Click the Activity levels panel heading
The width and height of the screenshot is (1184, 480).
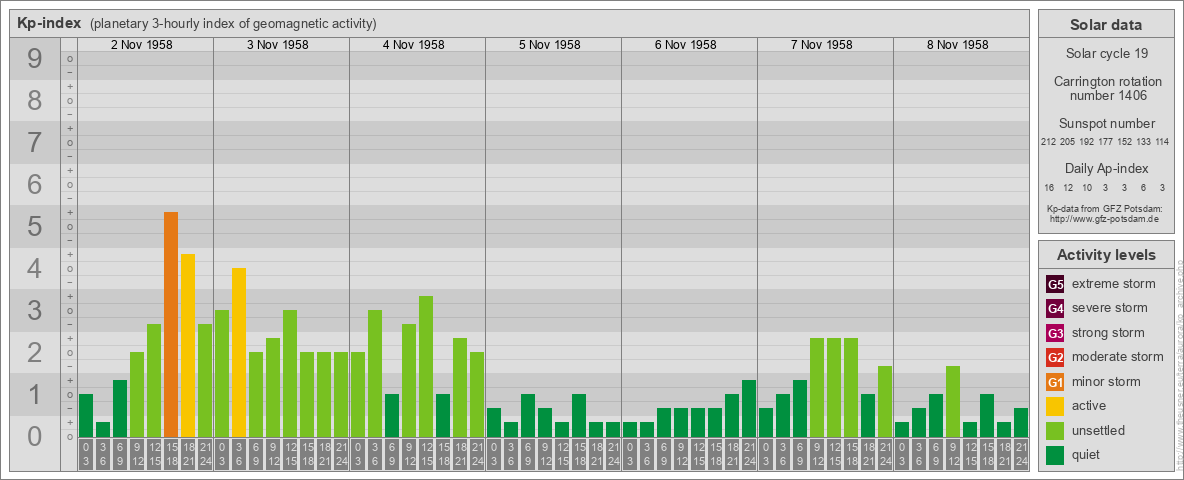(1106, 255)
